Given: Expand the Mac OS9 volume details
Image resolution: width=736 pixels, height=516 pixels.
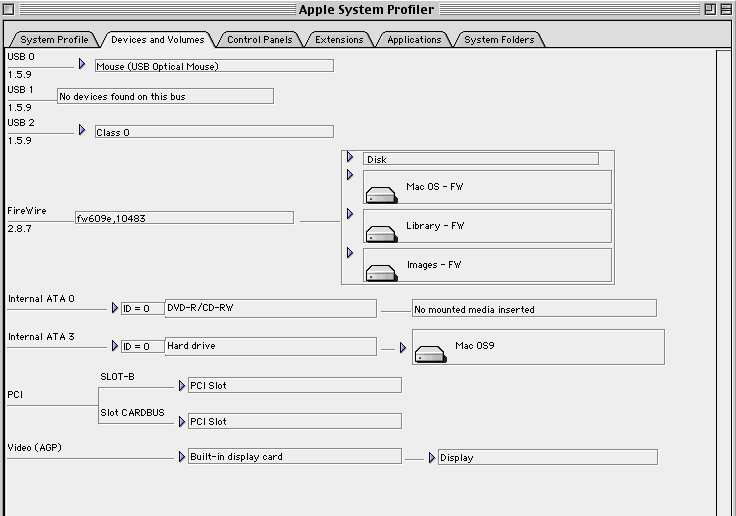Looking at the screenshot, I should click(403, 347).
